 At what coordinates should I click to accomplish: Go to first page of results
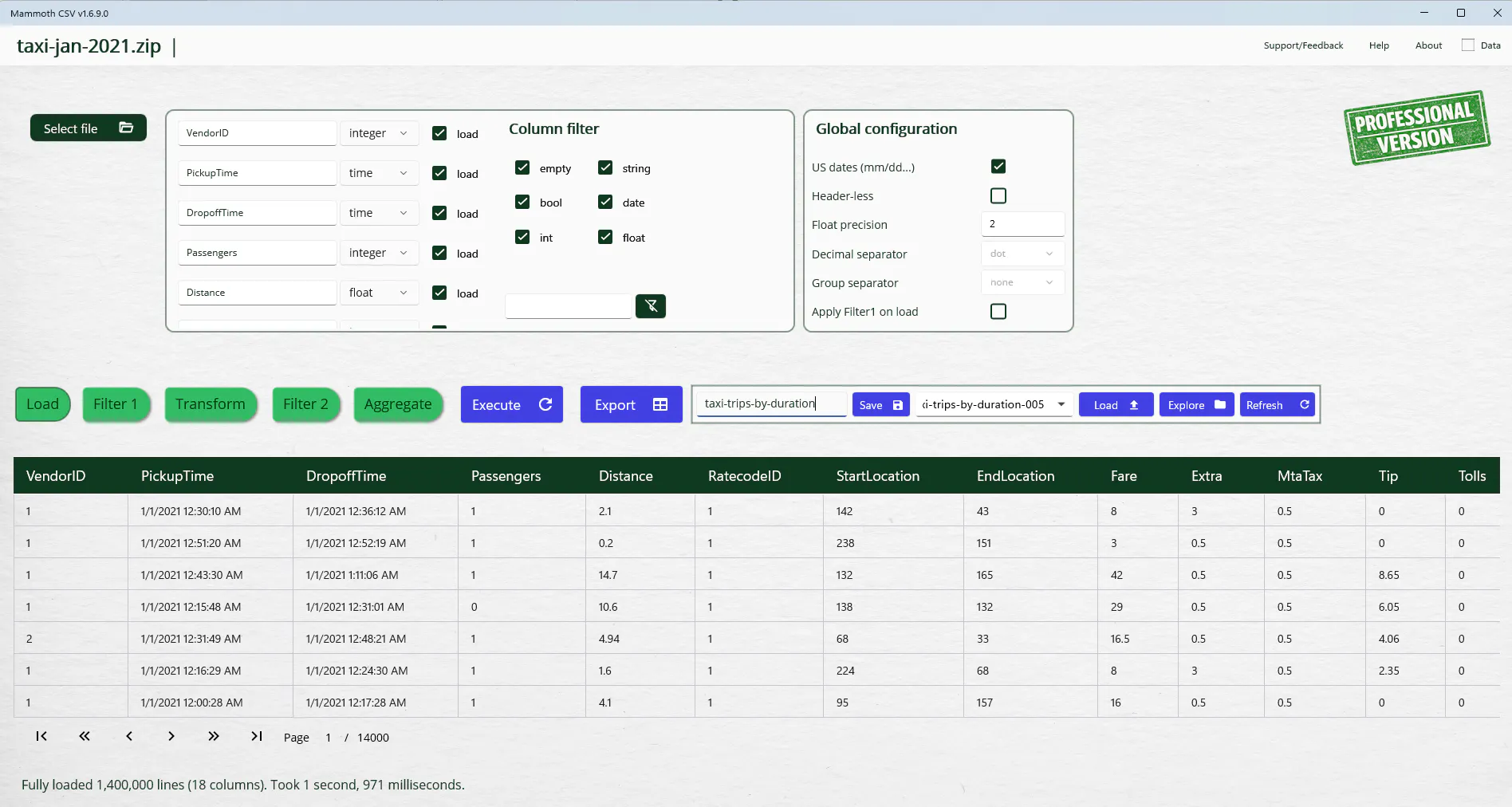pos(41,736)
